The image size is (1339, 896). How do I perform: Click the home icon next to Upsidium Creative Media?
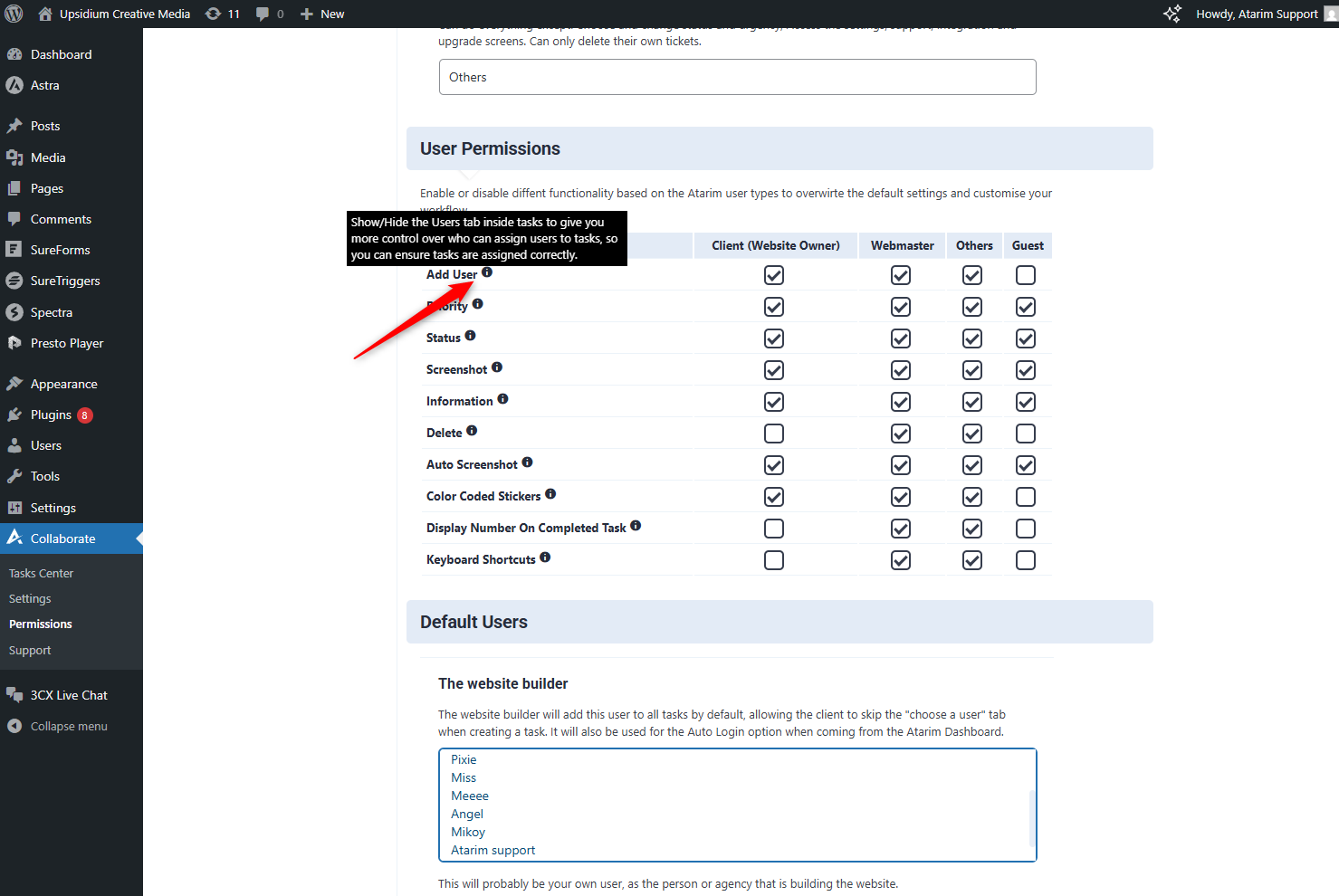[x=45, y=14]
